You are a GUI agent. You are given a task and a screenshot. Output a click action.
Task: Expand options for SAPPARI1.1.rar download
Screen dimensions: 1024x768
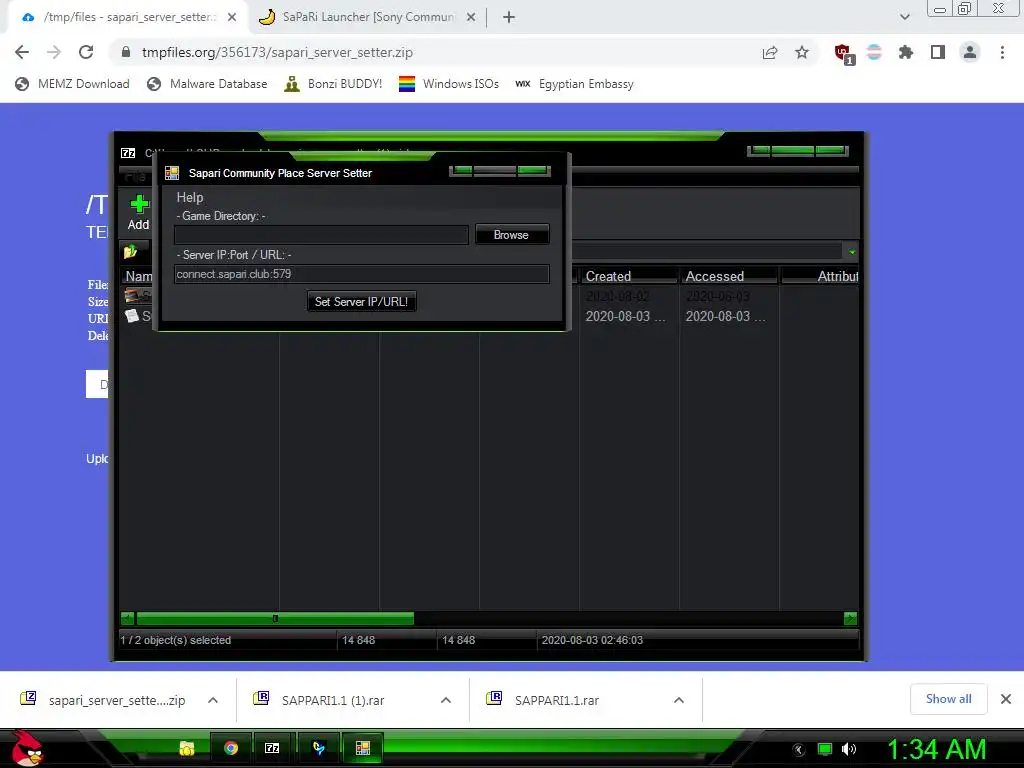[x=679, y=700]
